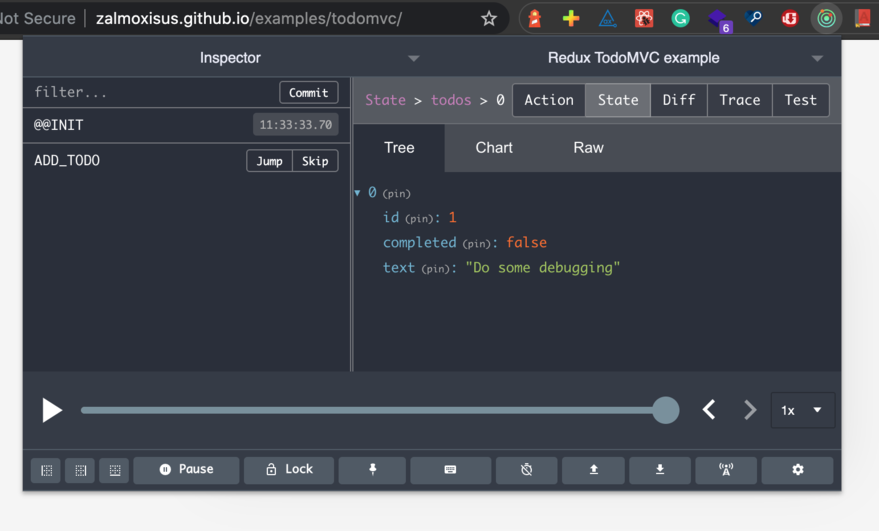Open the Remote antenna button
Image resolution: width=879 pixels, height=531 pixels.
tap(726, 470)
